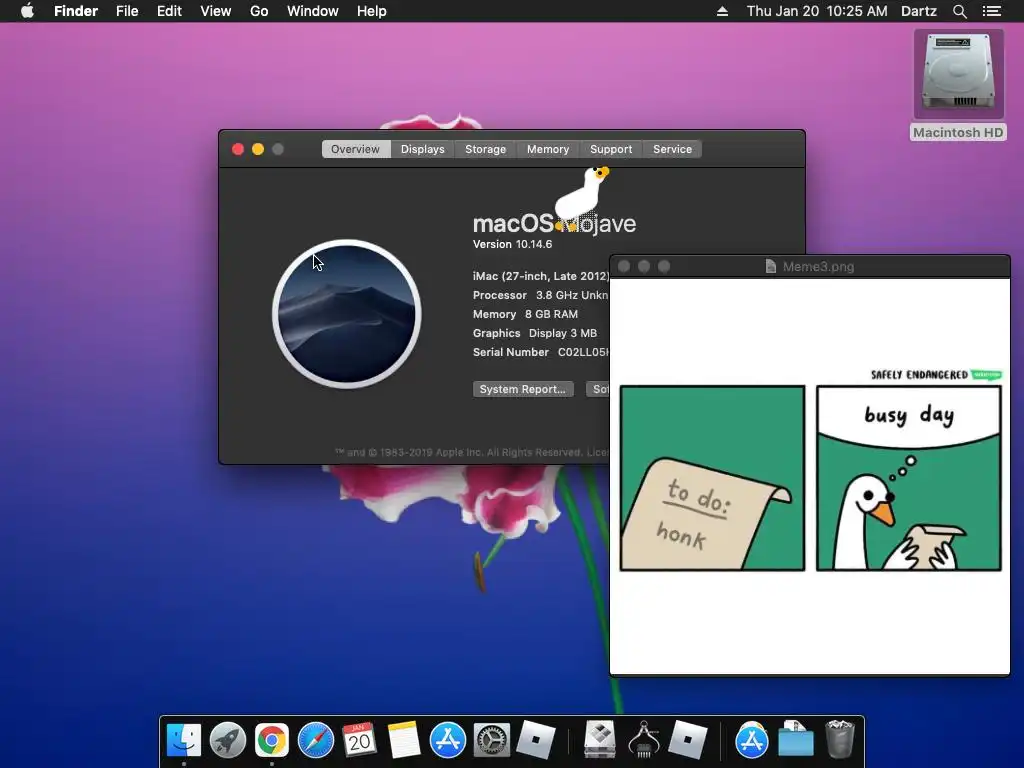Viewport: 1024px width, 768px height.
Task: Open System Information chip icon in Dock
Action: tap(644, 740)
